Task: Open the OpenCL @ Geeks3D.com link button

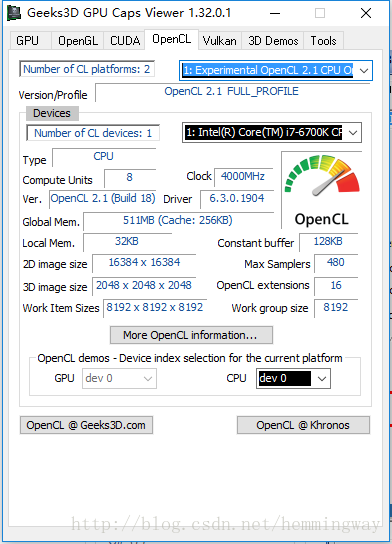Action: (x=86, y=425)
